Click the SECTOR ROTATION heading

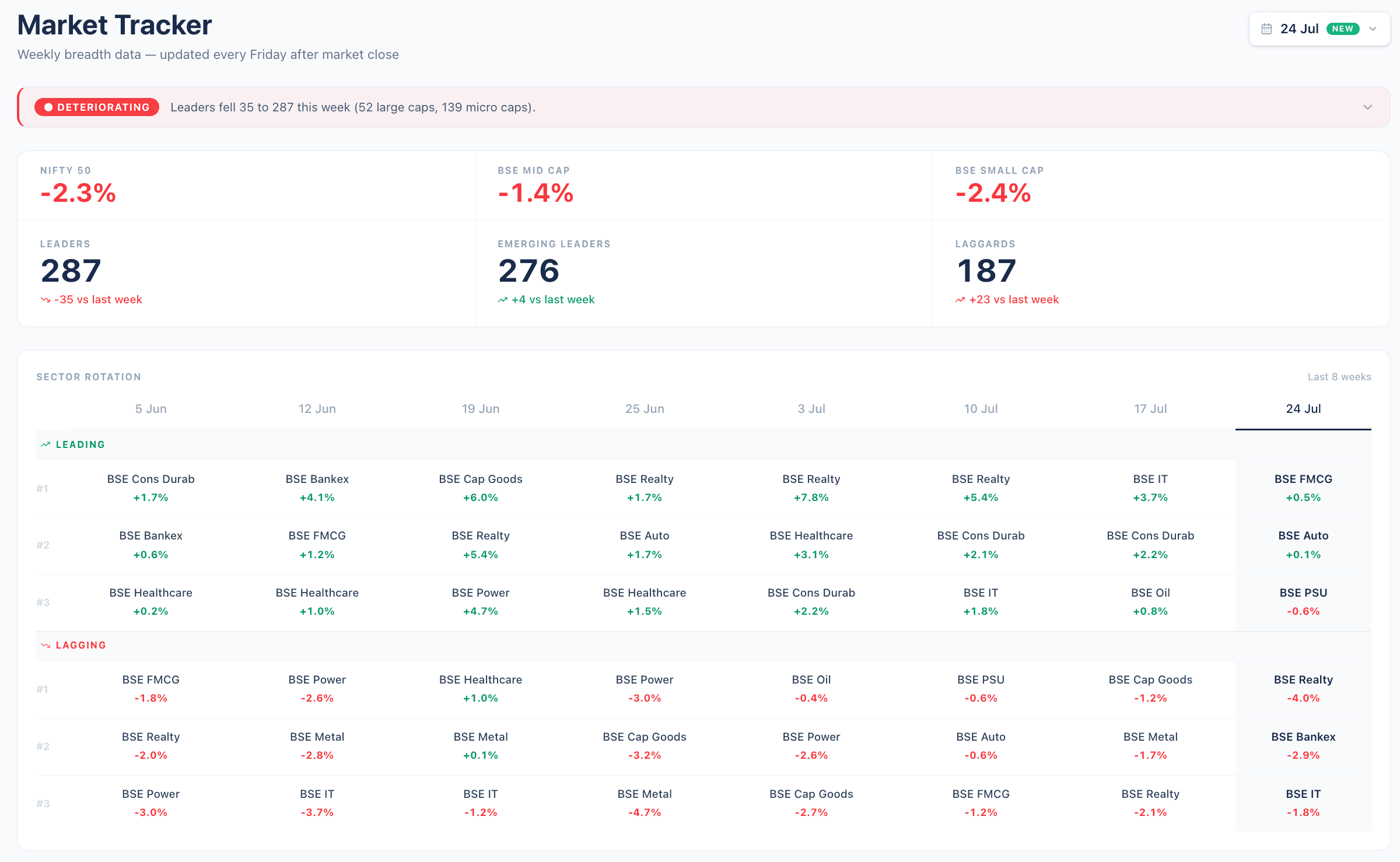89,377
